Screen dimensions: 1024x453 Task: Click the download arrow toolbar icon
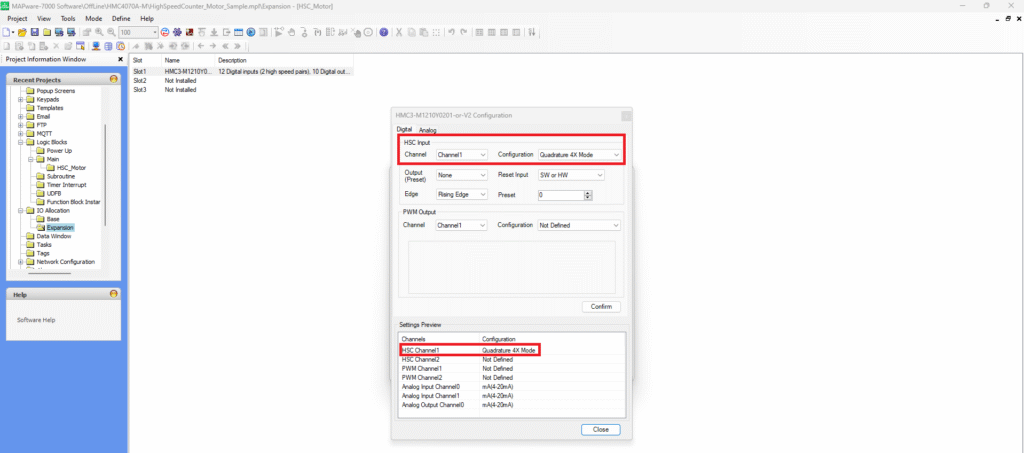[x=214, y=32]
